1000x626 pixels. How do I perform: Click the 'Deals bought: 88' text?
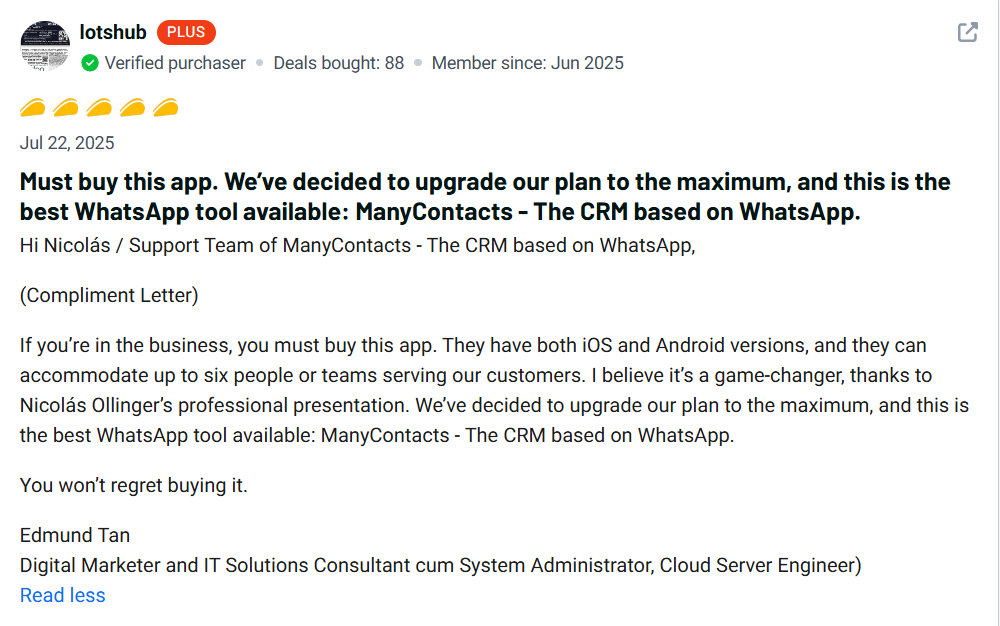tap(339, 63)
